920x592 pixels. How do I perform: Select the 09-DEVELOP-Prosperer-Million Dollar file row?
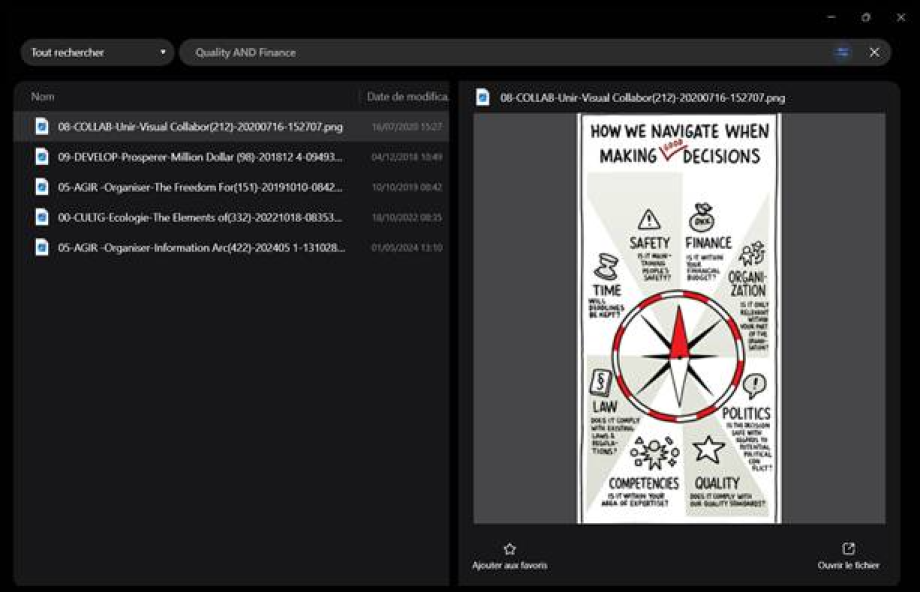(200, 157)
